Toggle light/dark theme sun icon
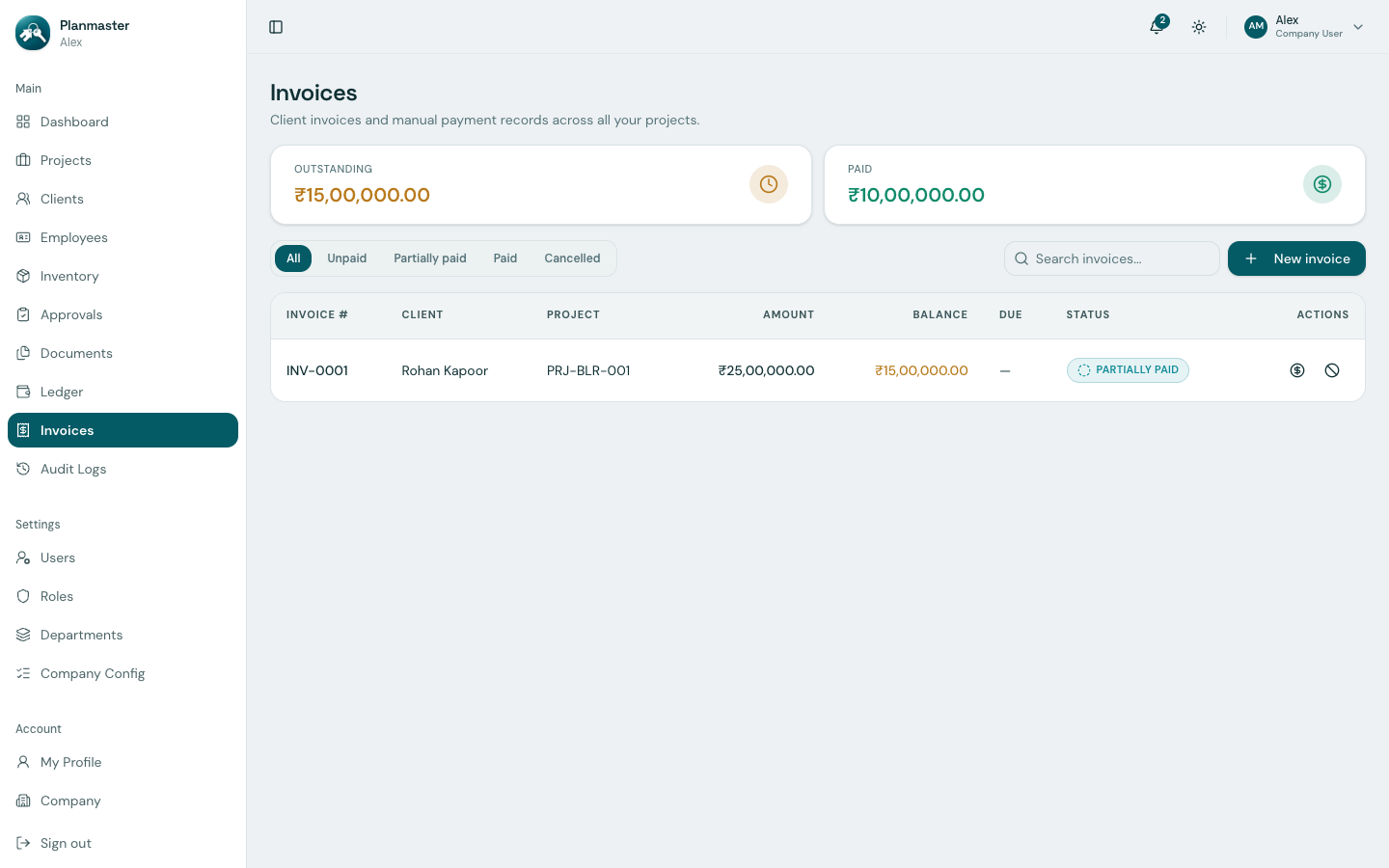This screenshot has width=1389, height=868. point(1199,27)
